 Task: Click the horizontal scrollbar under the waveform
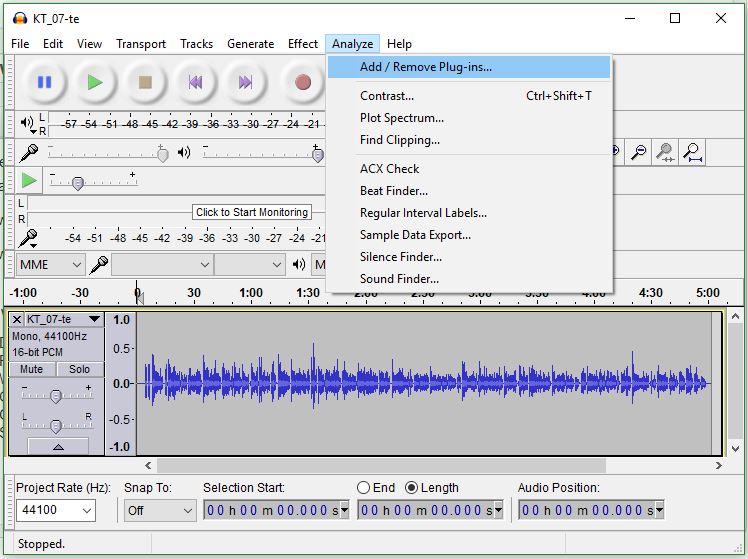pos(382,465)
